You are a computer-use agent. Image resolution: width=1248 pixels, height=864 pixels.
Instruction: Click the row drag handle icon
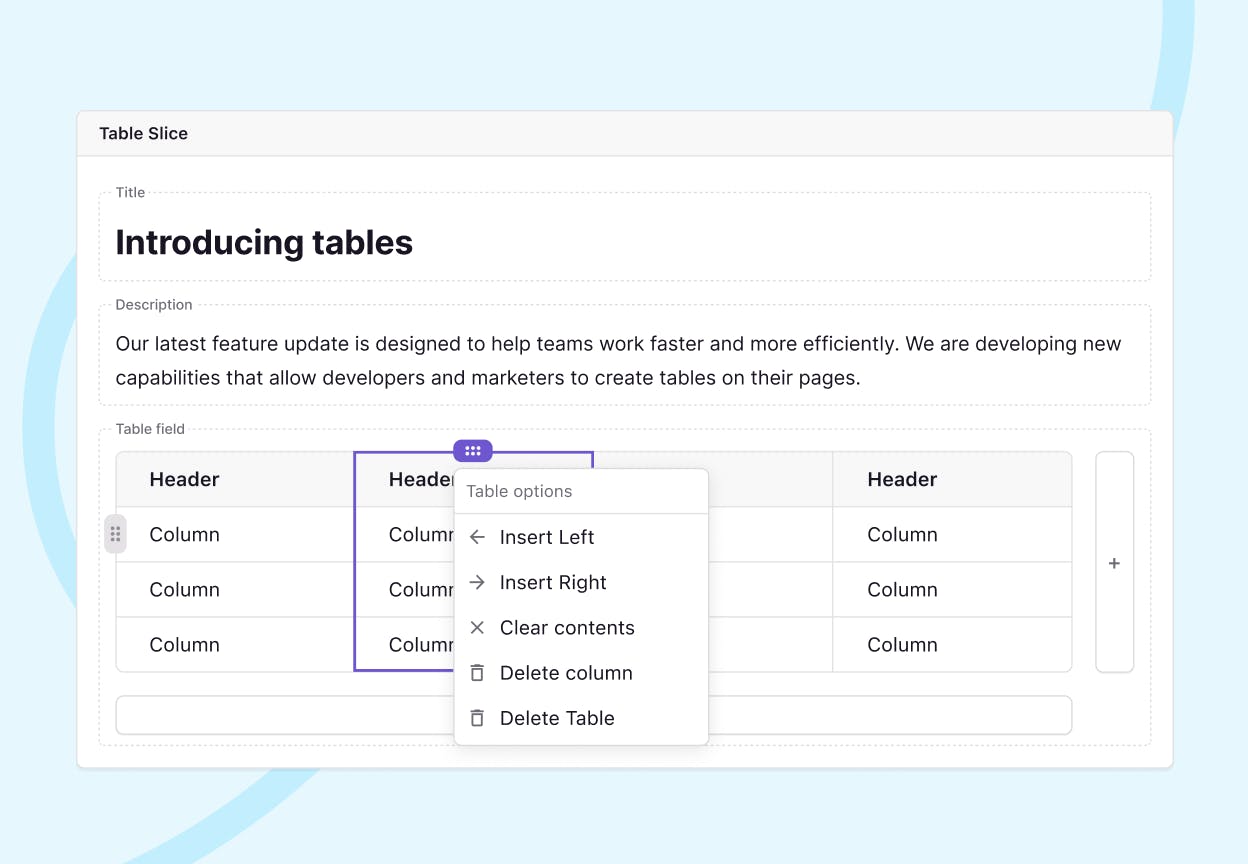(x=116, y=534)
